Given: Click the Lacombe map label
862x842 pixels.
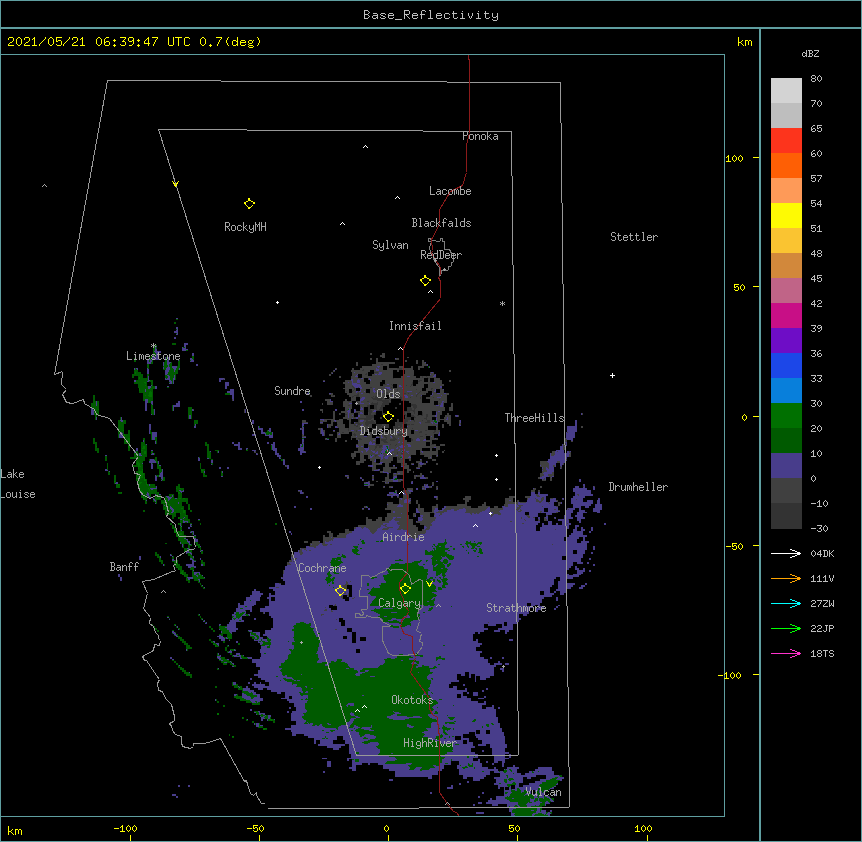Looking at the screenshot, I should [x=450, y=191].
